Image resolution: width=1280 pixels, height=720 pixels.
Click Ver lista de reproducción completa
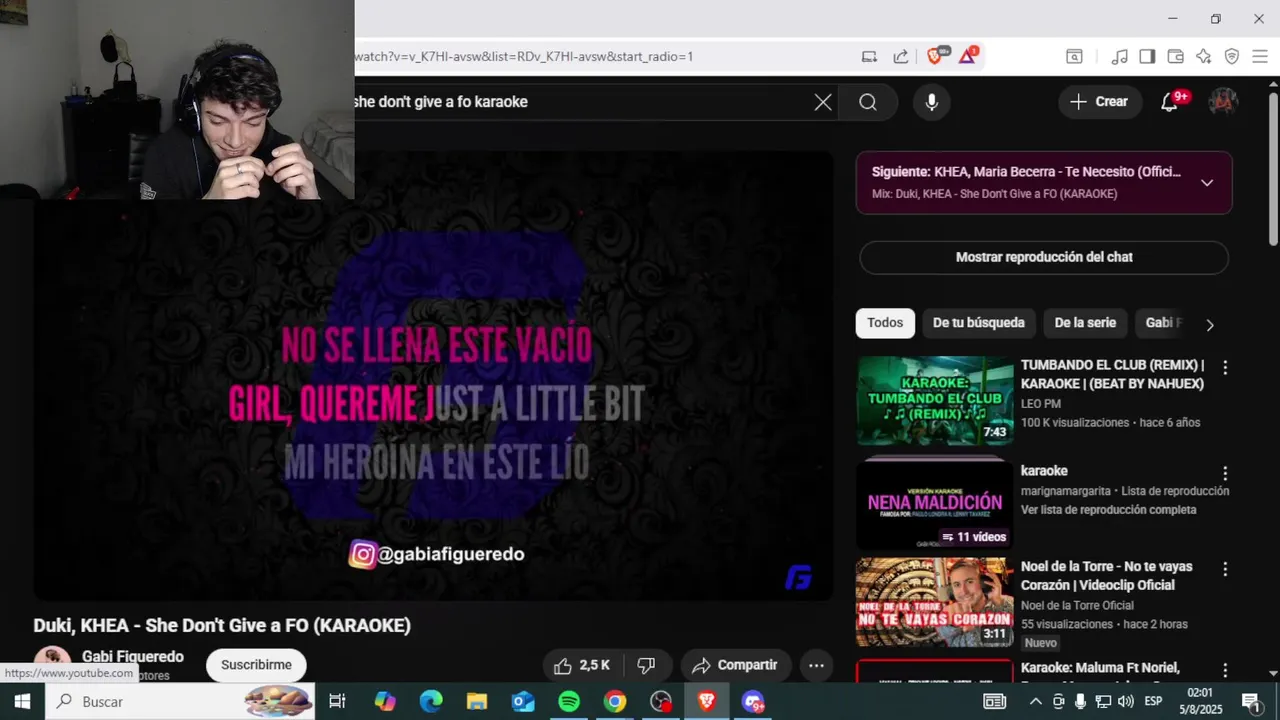point(1108,510)
